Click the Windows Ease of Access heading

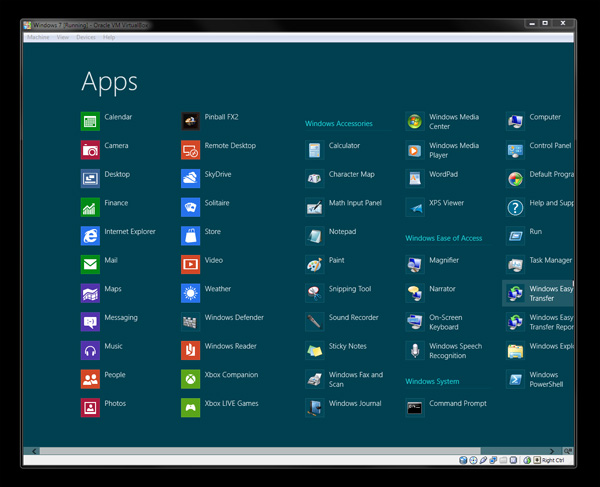coord(443,238)
